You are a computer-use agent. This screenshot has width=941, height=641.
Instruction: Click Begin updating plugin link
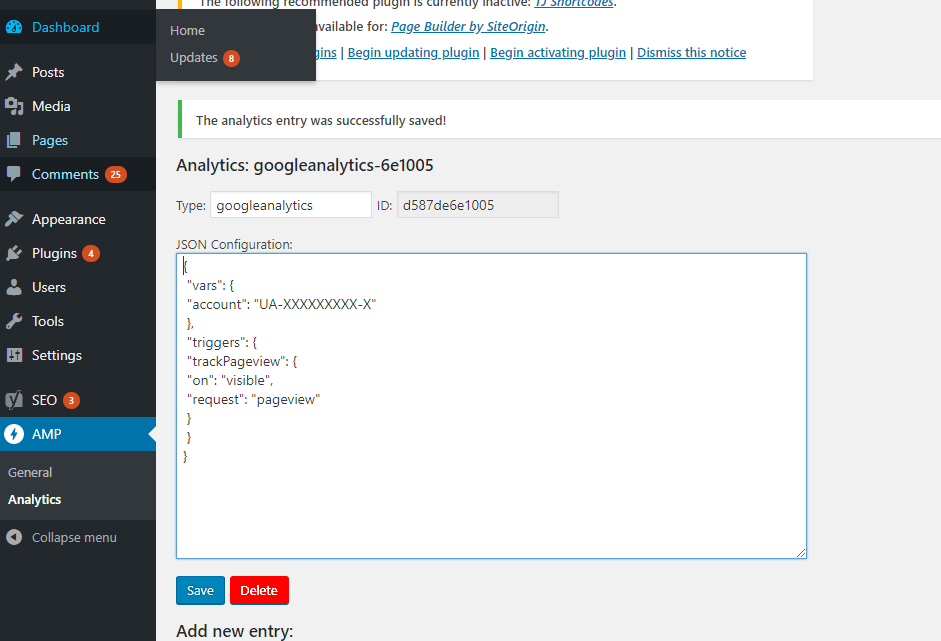(x=413, y=53)
